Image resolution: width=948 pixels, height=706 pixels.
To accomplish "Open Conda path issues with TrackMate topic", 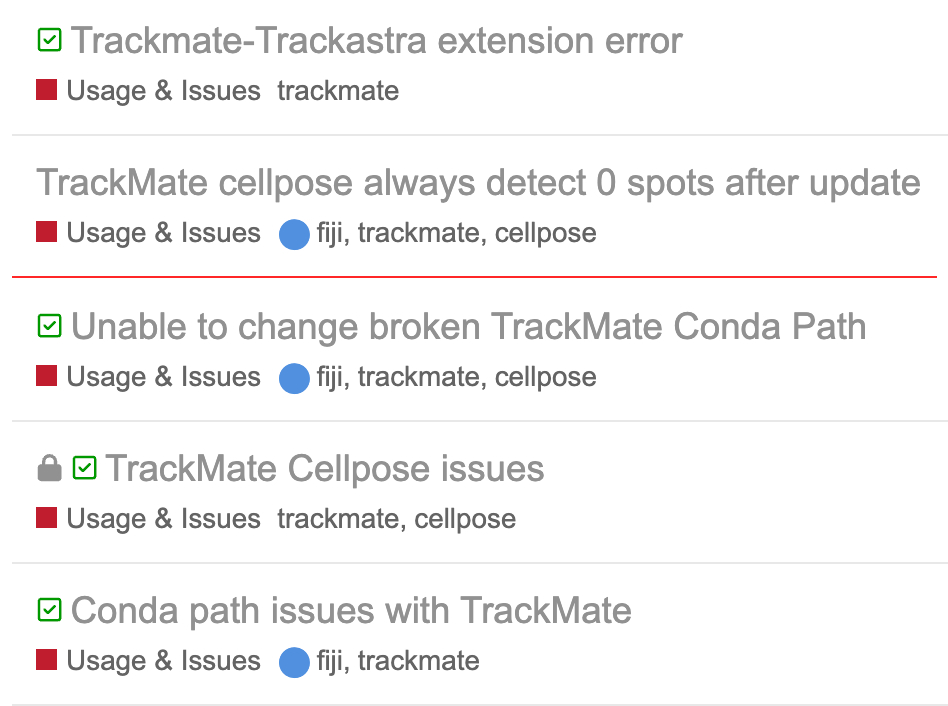I will click(351, 610).
